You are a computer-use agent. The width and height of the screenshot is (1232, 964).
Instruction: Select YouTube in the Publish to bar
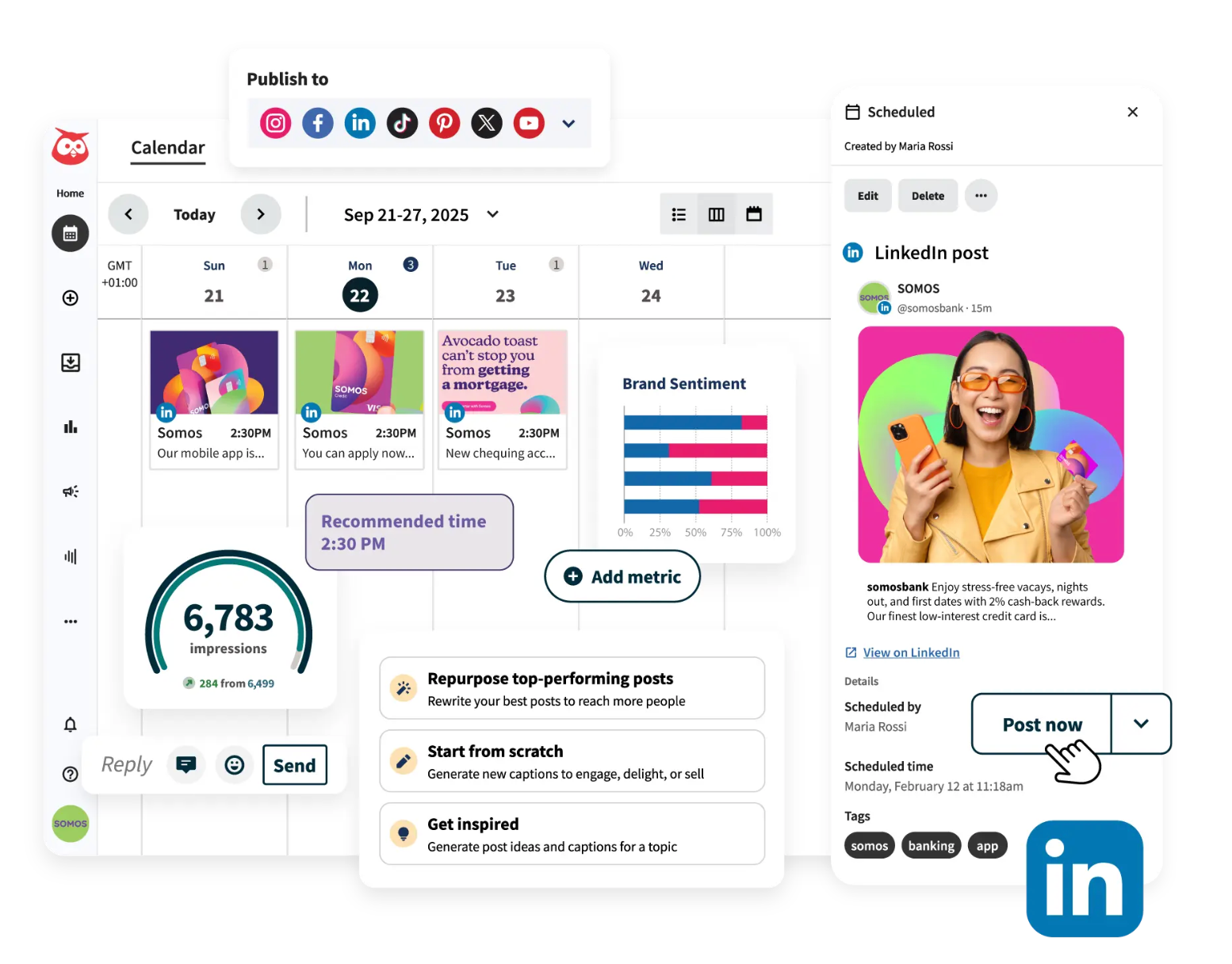528,123
